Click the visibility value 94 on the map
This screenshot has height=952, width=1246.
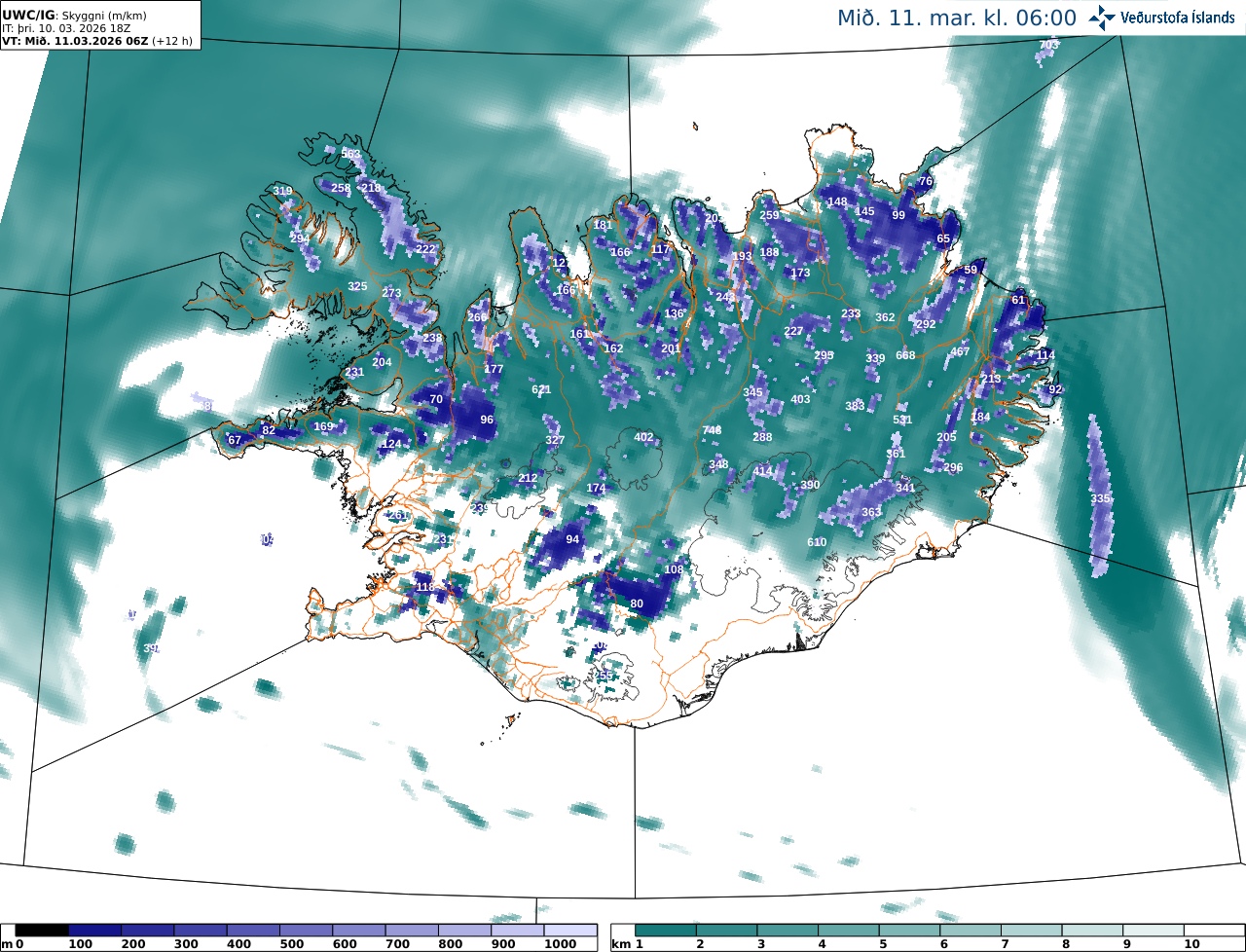[x=572, y=539]
